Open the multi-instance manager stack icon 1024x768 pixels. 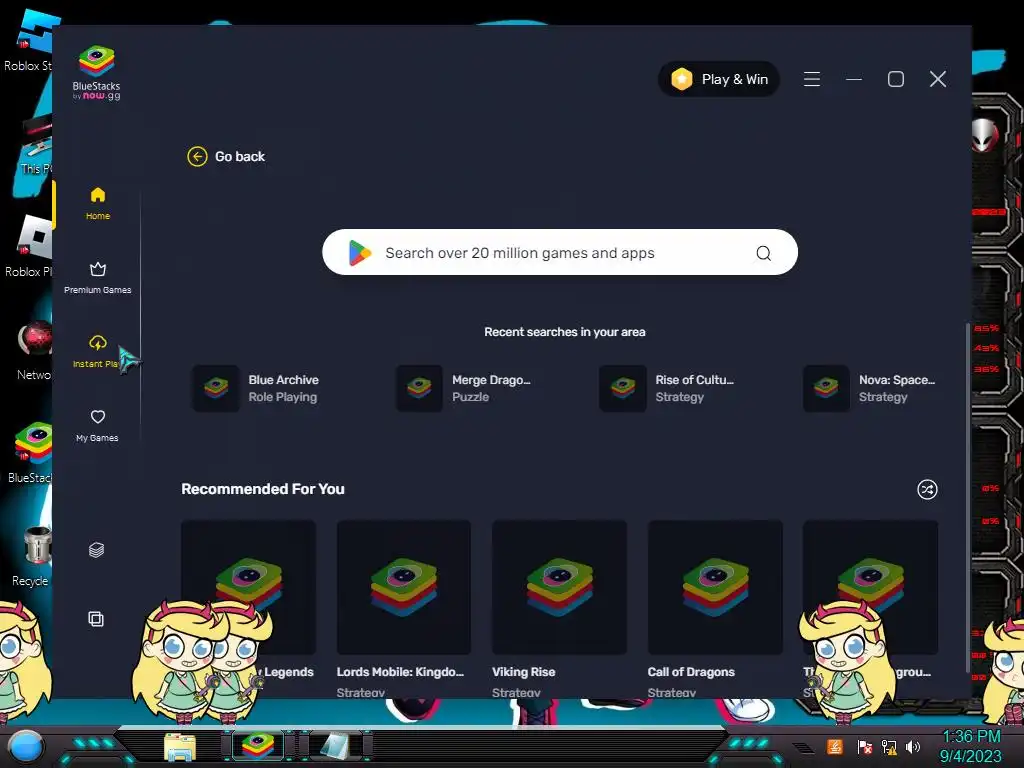97,550
